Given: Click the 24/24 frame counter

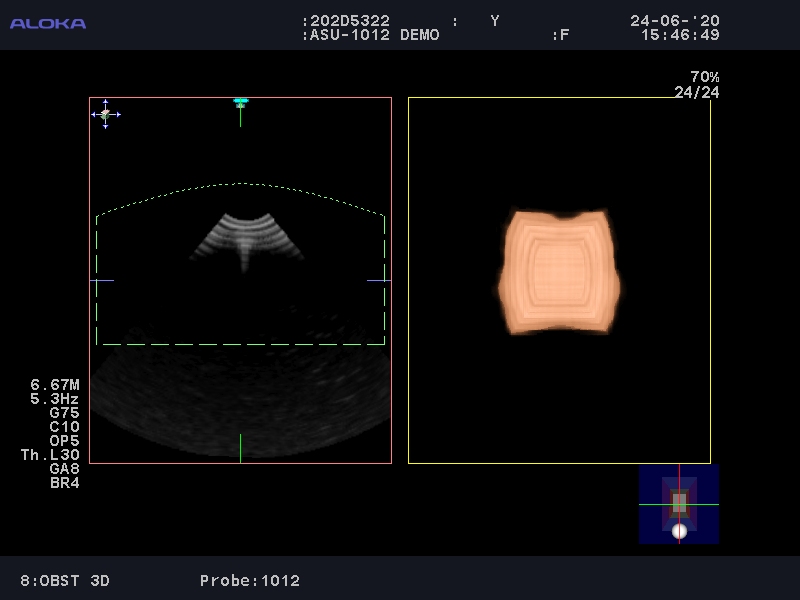Looking at the screenshot, I should (x=696, y=93).
